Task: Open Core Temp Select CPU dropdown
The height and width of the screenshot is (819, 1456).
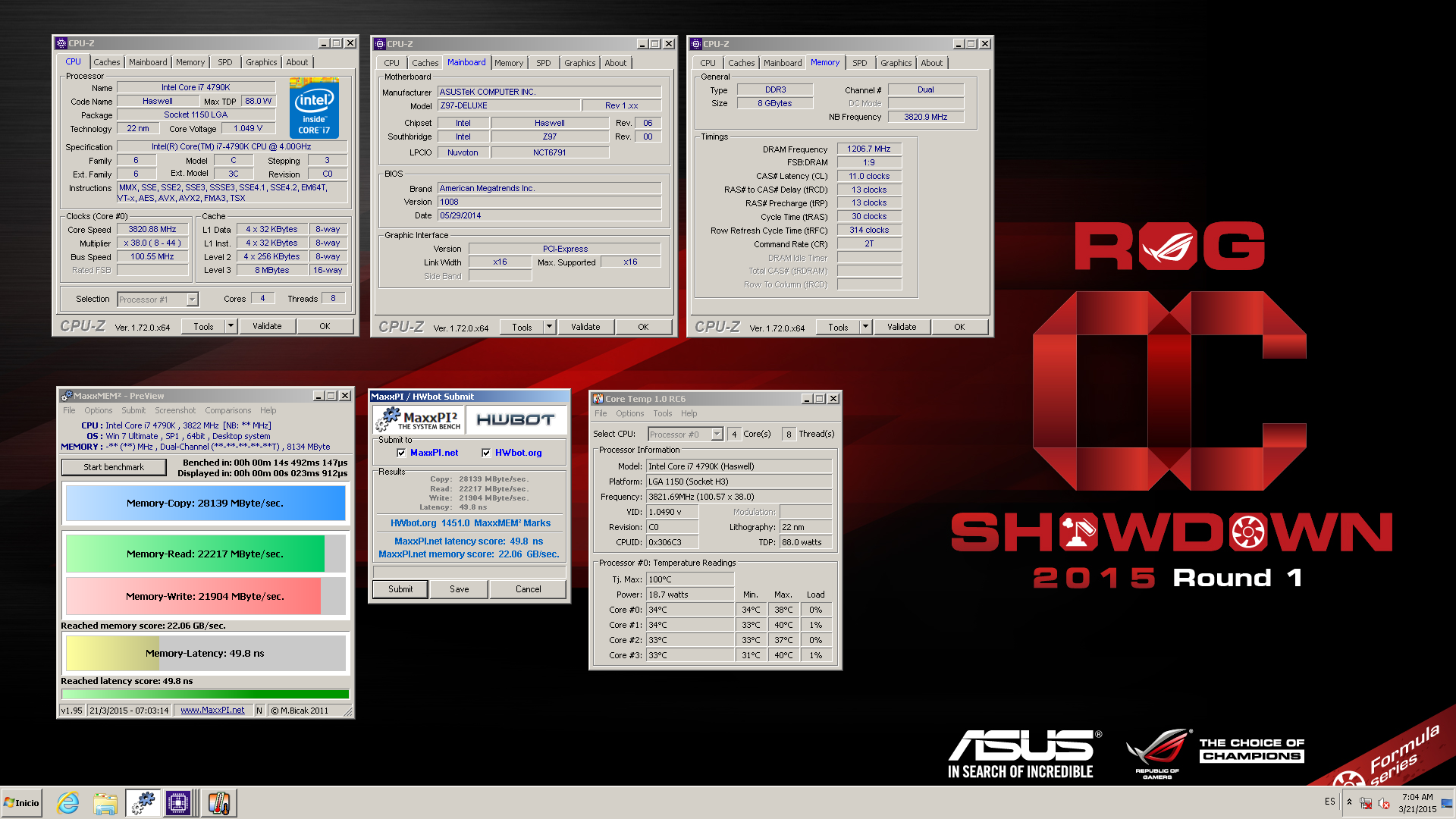Action: tap(717, 435)
